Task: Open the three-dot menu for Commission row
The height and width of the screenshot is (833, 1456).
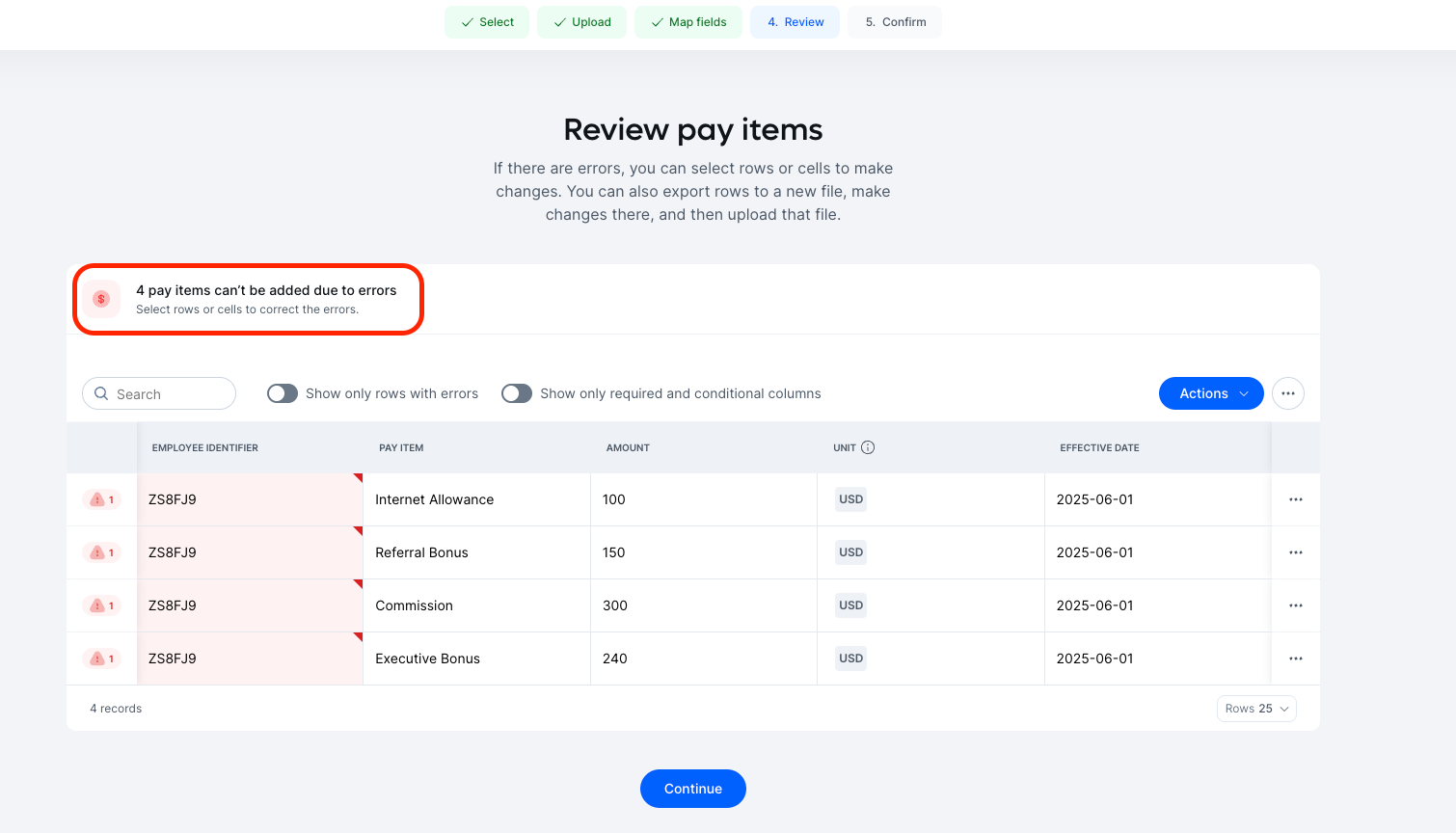Action: (x=1296, y=605)
